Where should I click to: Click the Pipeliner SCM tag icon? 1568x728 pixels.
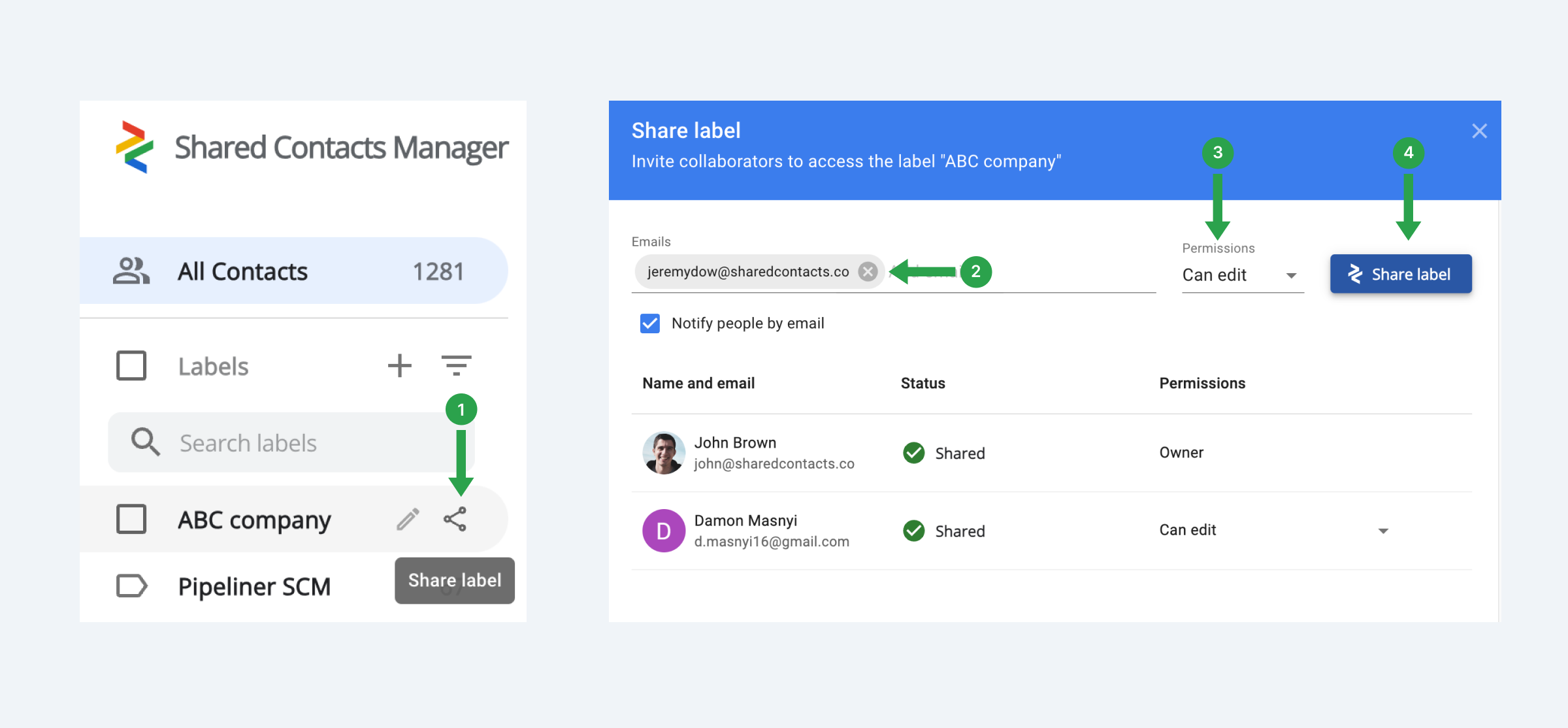pos(131,586)
